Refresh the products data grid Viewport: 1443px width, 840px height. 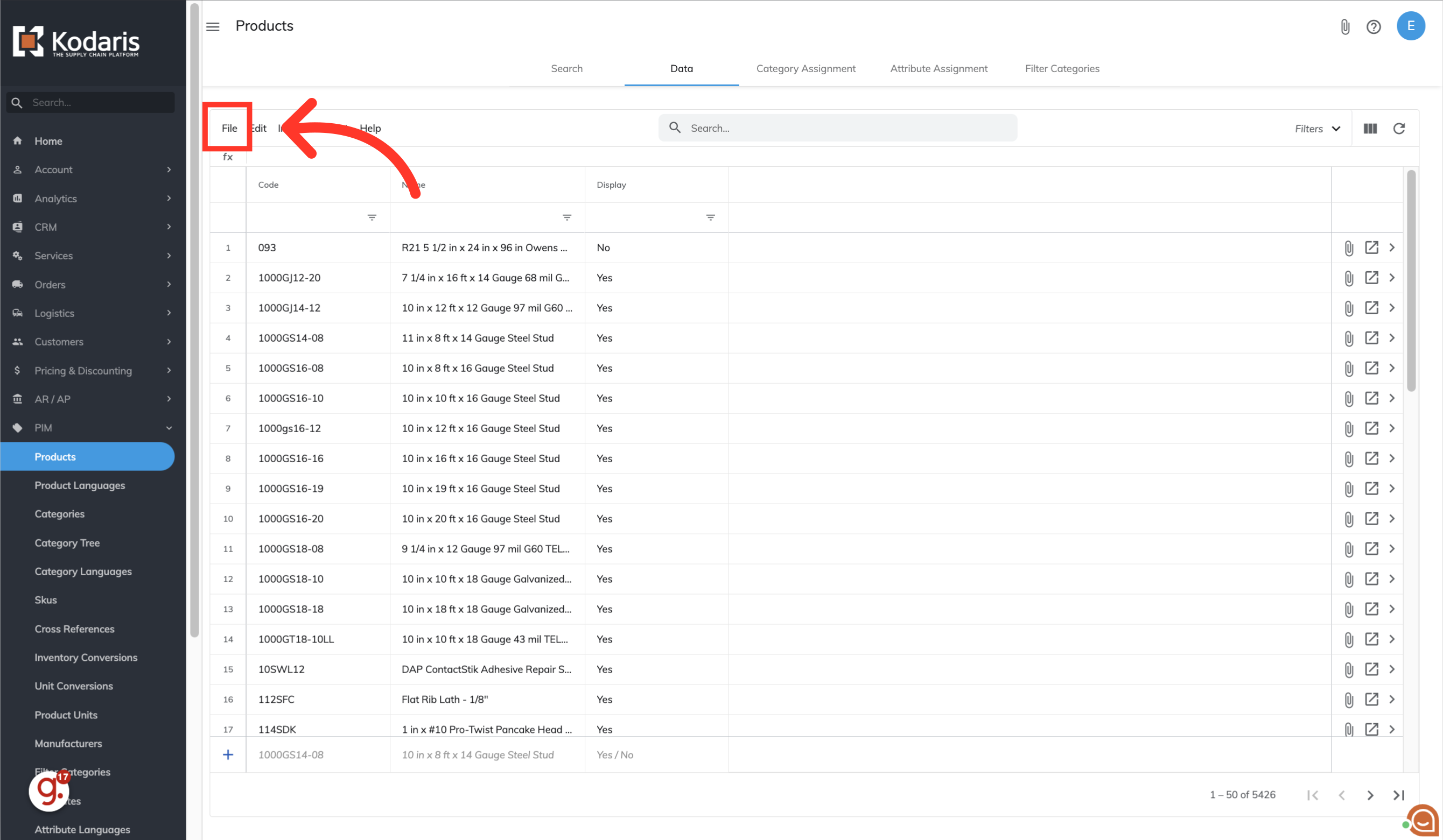click(1399, 128)
